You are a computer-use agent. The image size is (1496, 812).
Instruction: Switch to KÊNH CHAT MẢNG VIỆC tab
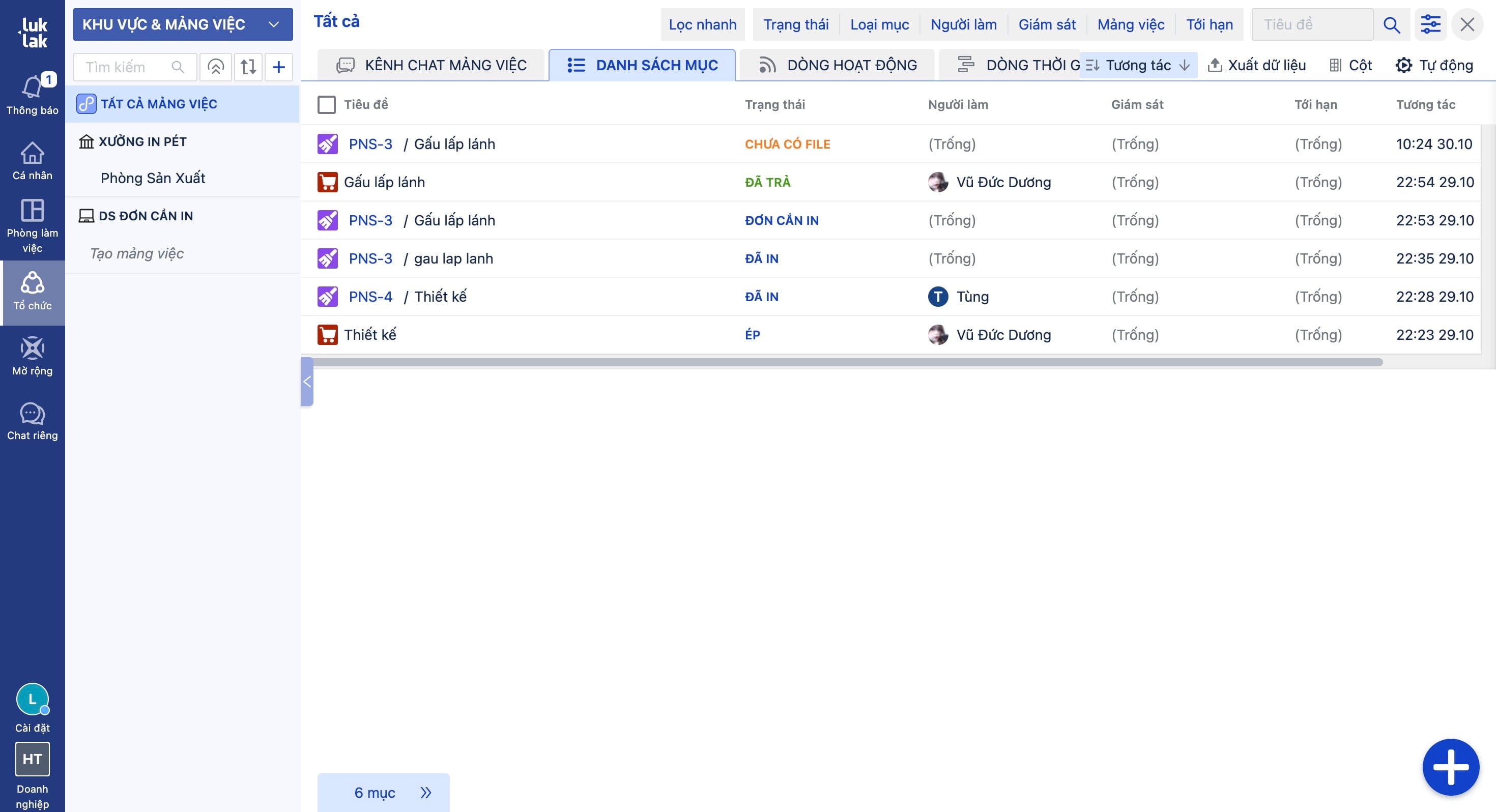[x=431, y=65]
